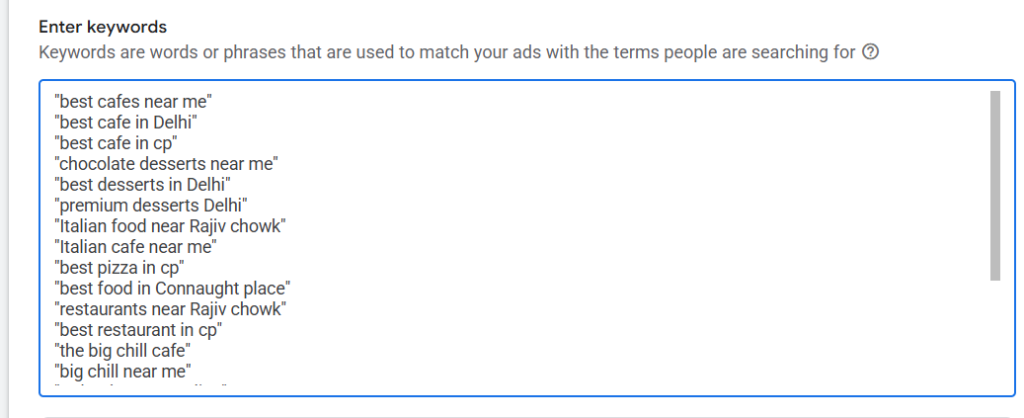Click the "premium desserts Delhi" keyword line
Viewport: 1024px width, 418px height.
pos(152,206)
